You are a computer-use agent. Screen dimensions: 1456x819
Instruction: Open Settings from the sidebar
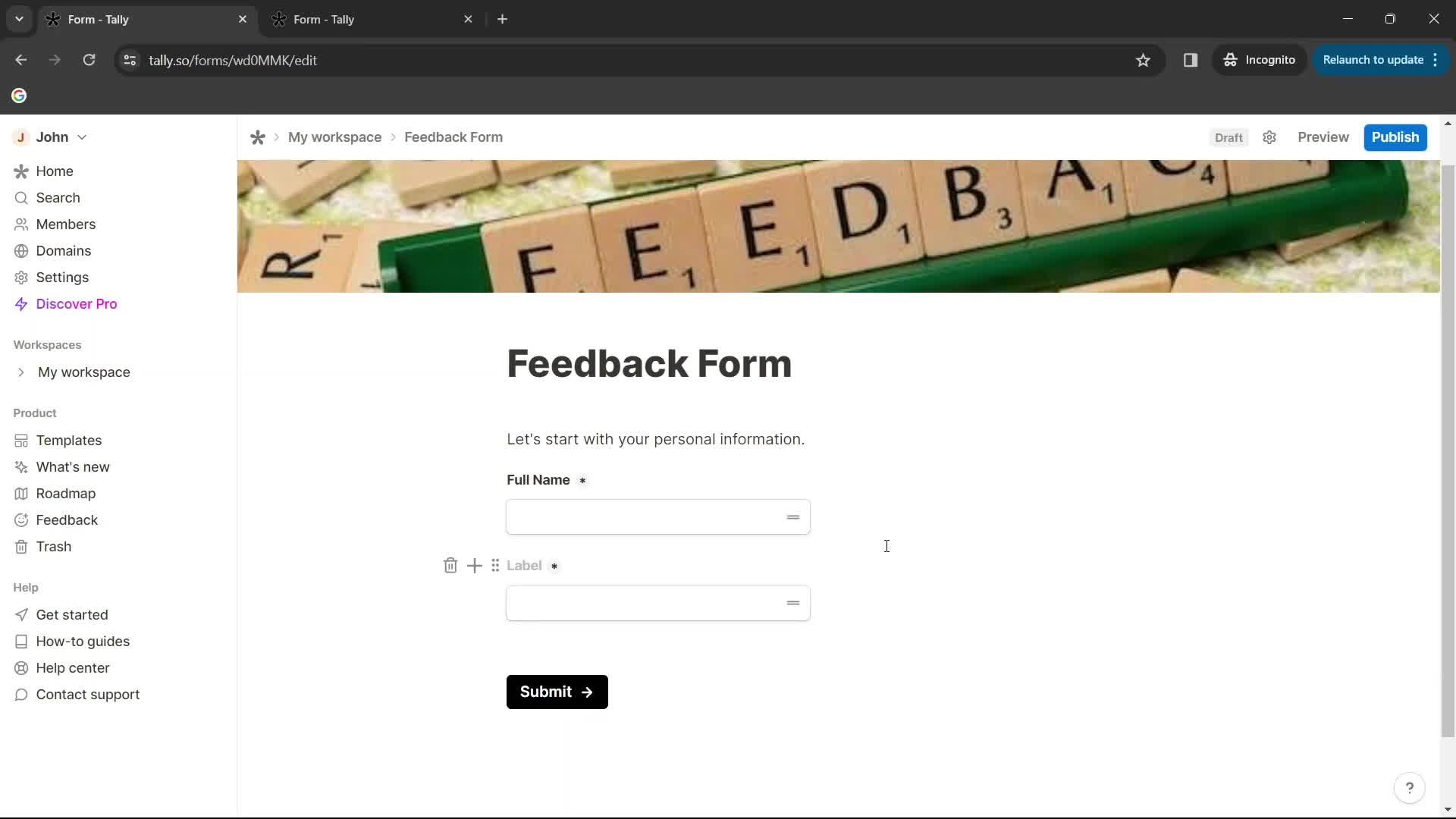62,277
